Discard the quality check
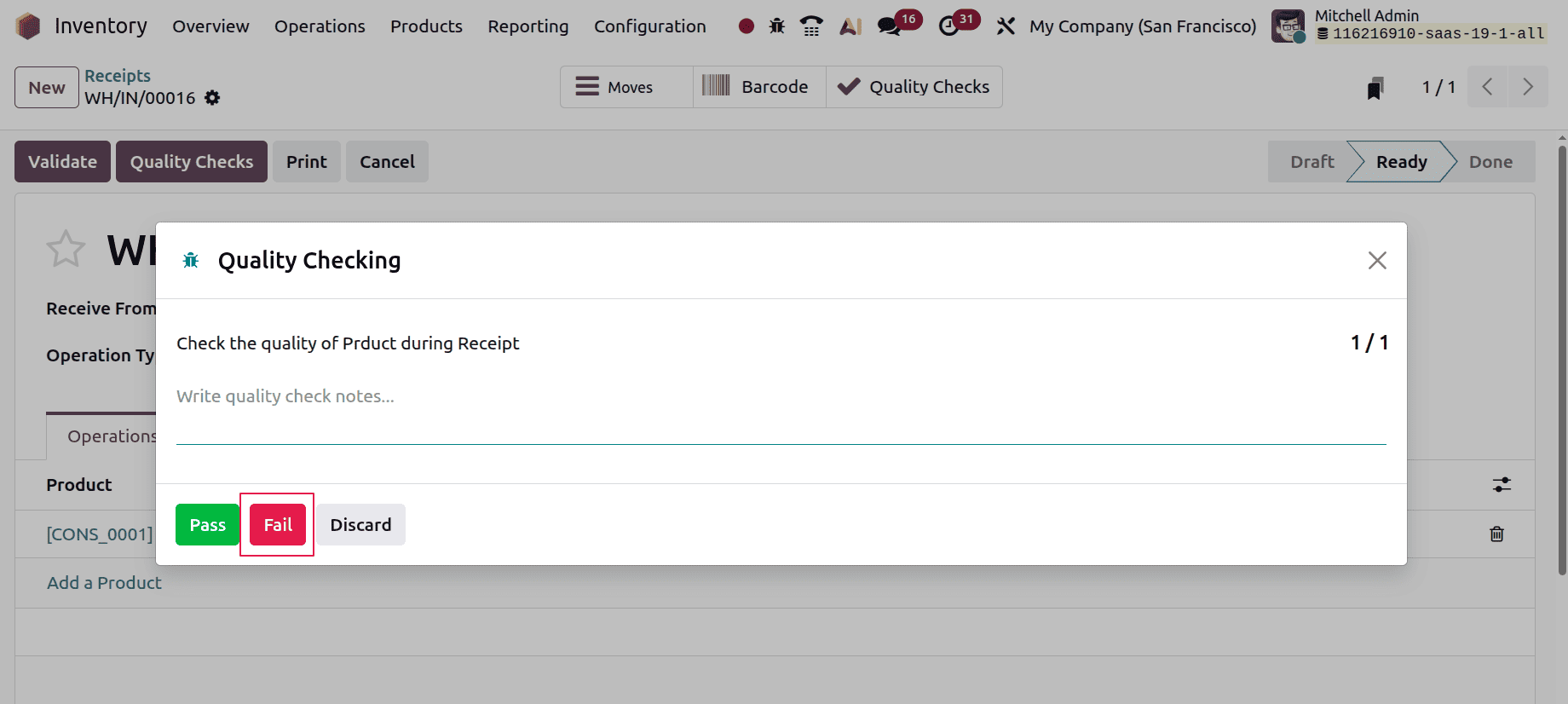This screenshot has height=704, width=1568. tap(360, 525)
